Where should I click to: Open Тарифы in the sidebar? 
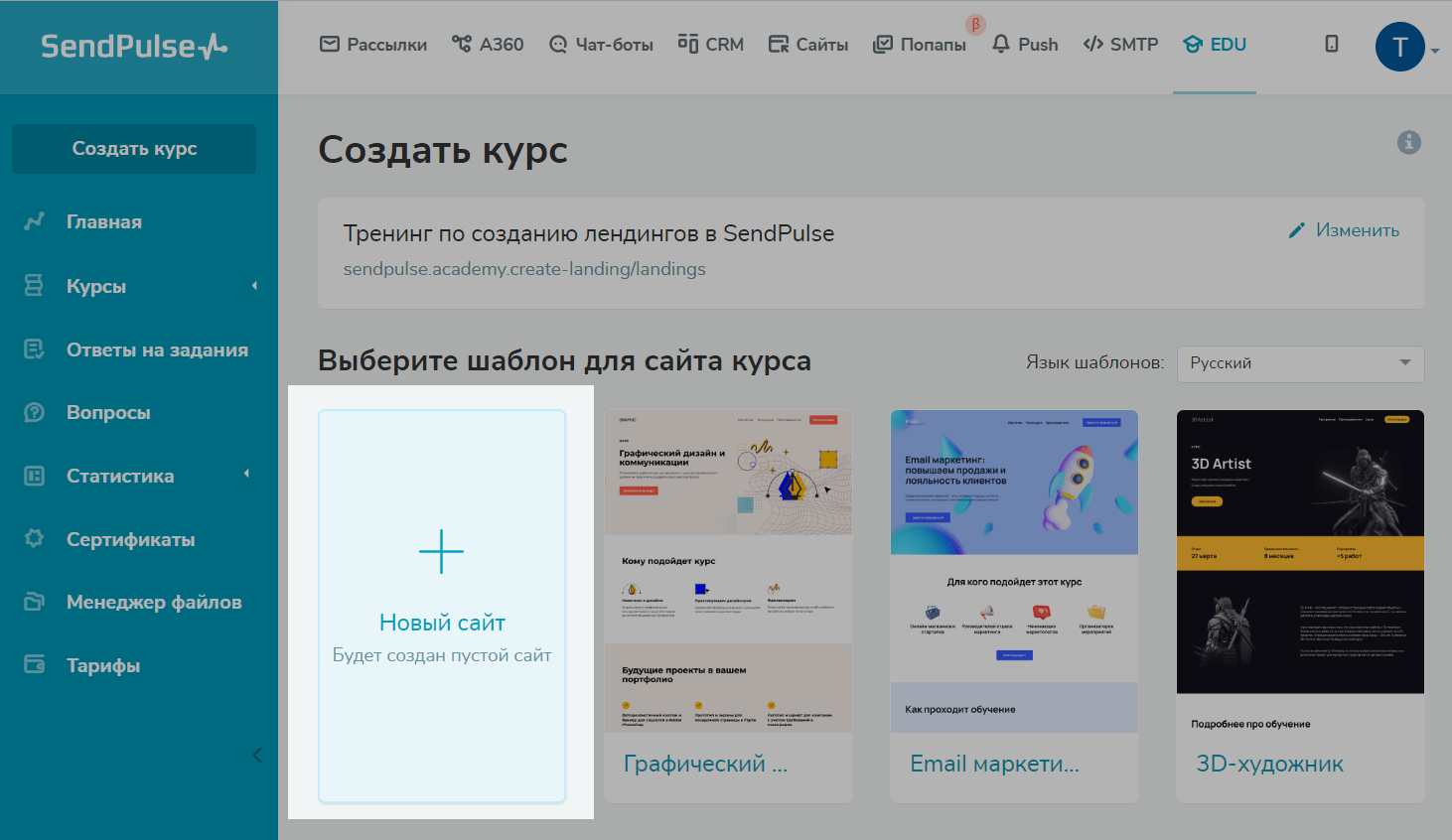(103, 665)
